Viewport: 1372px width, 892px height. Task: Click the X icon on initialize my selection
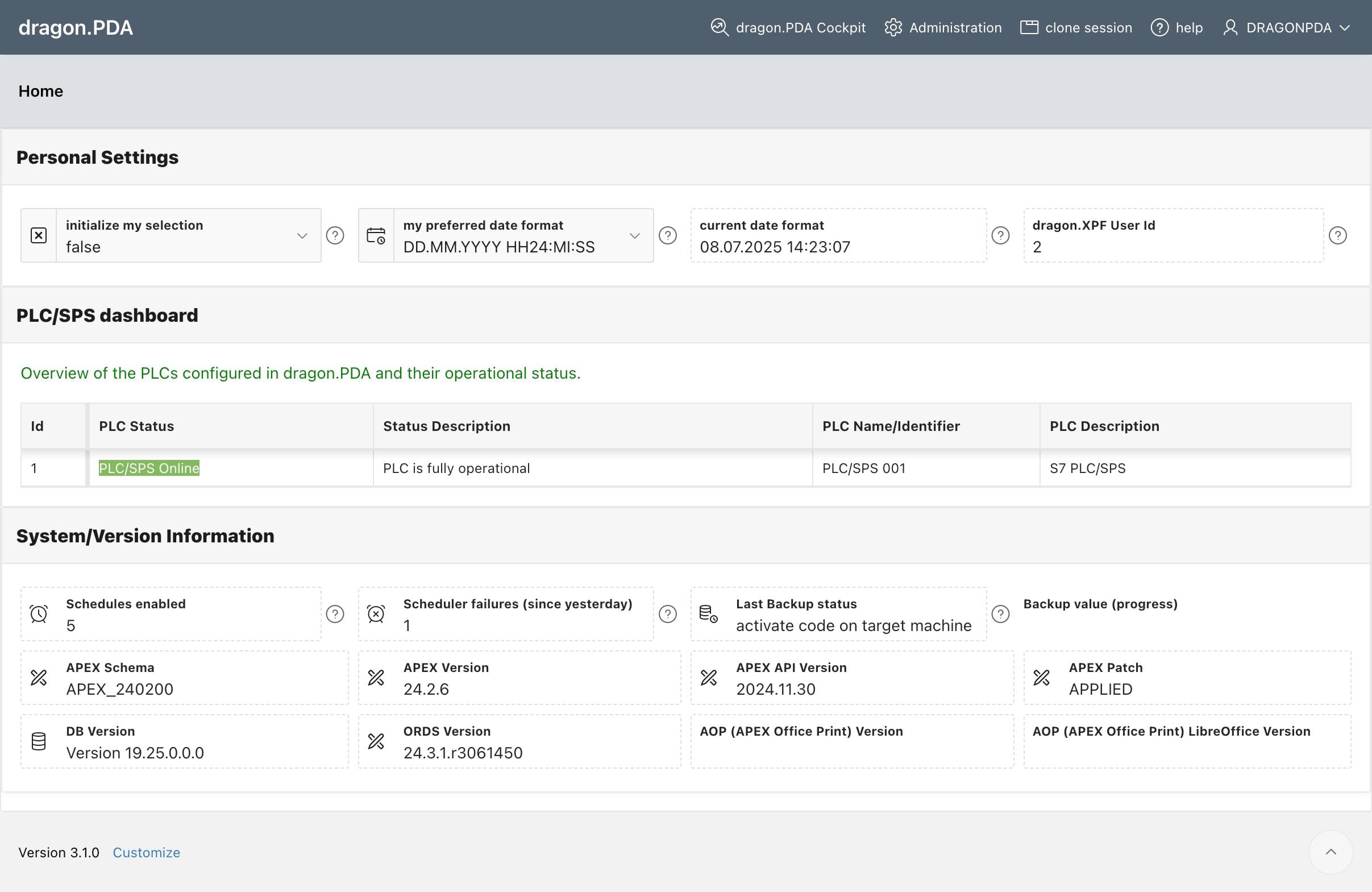coord(39,235)
